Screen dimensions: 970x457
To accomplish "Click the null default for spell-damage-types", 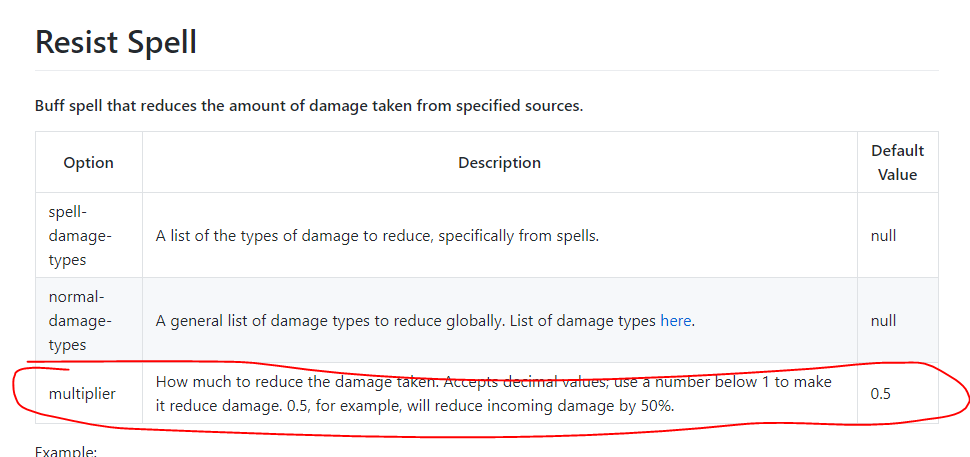I will [883, 236].
